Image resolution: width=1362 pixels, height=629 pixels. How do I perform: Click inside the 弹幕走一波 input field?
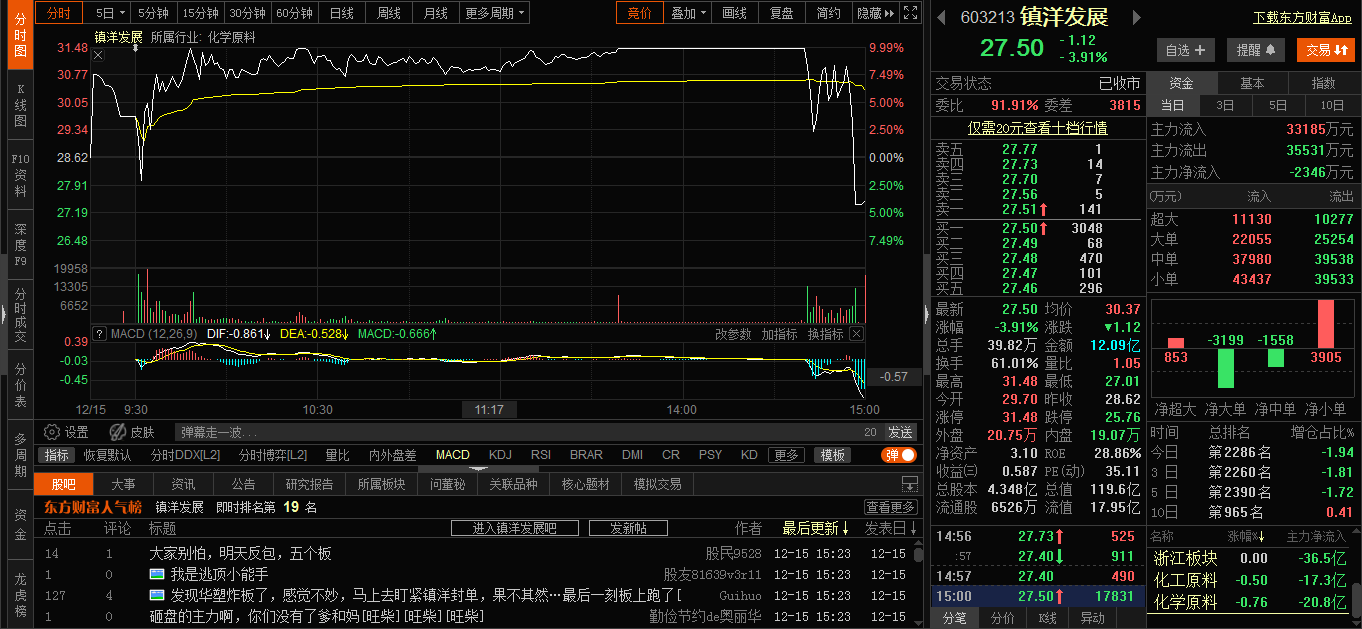tap(528, 432)
